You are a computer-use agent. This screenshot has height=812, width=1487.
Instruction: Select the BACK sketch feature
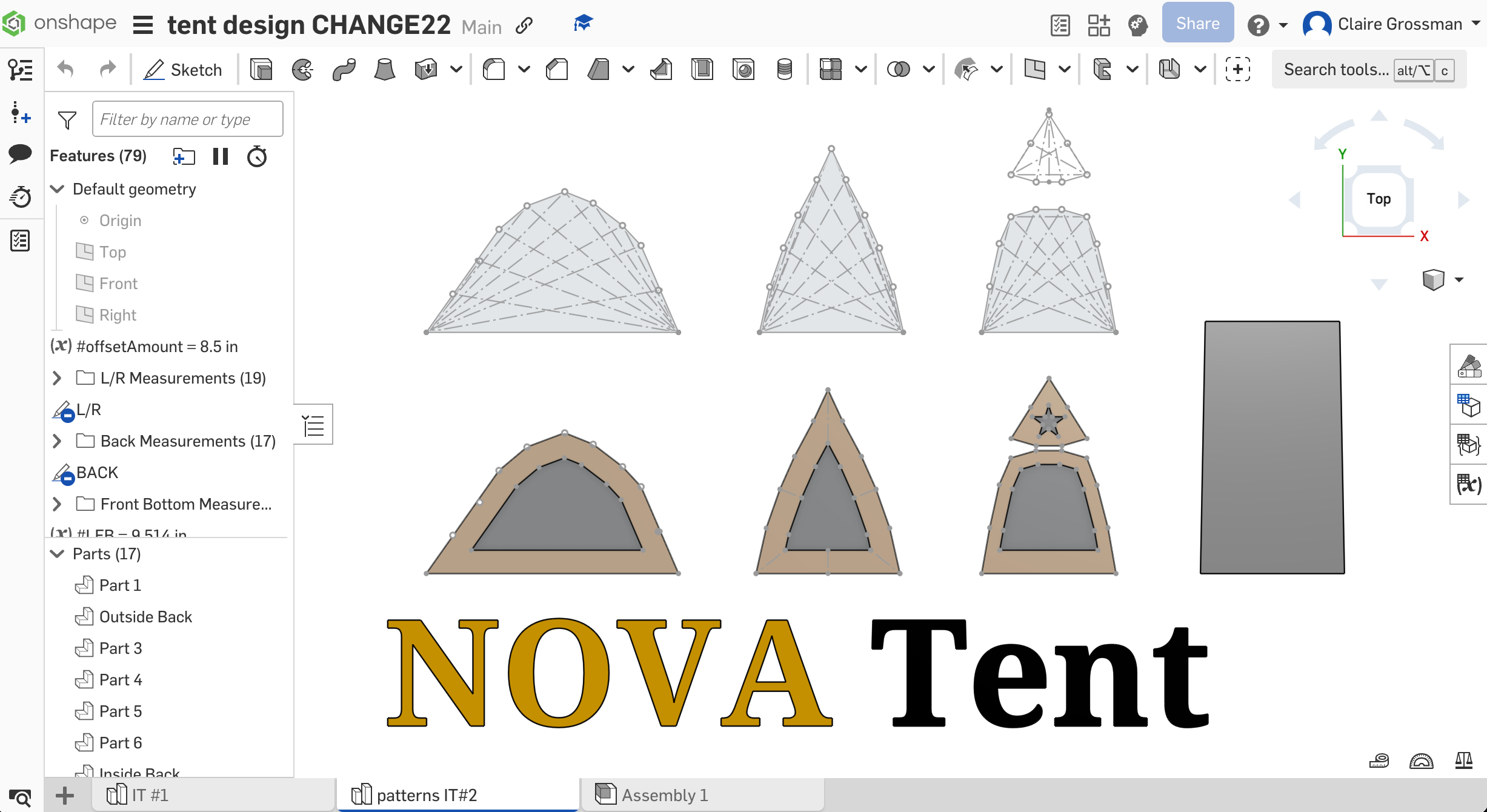(x=97, y=473)
